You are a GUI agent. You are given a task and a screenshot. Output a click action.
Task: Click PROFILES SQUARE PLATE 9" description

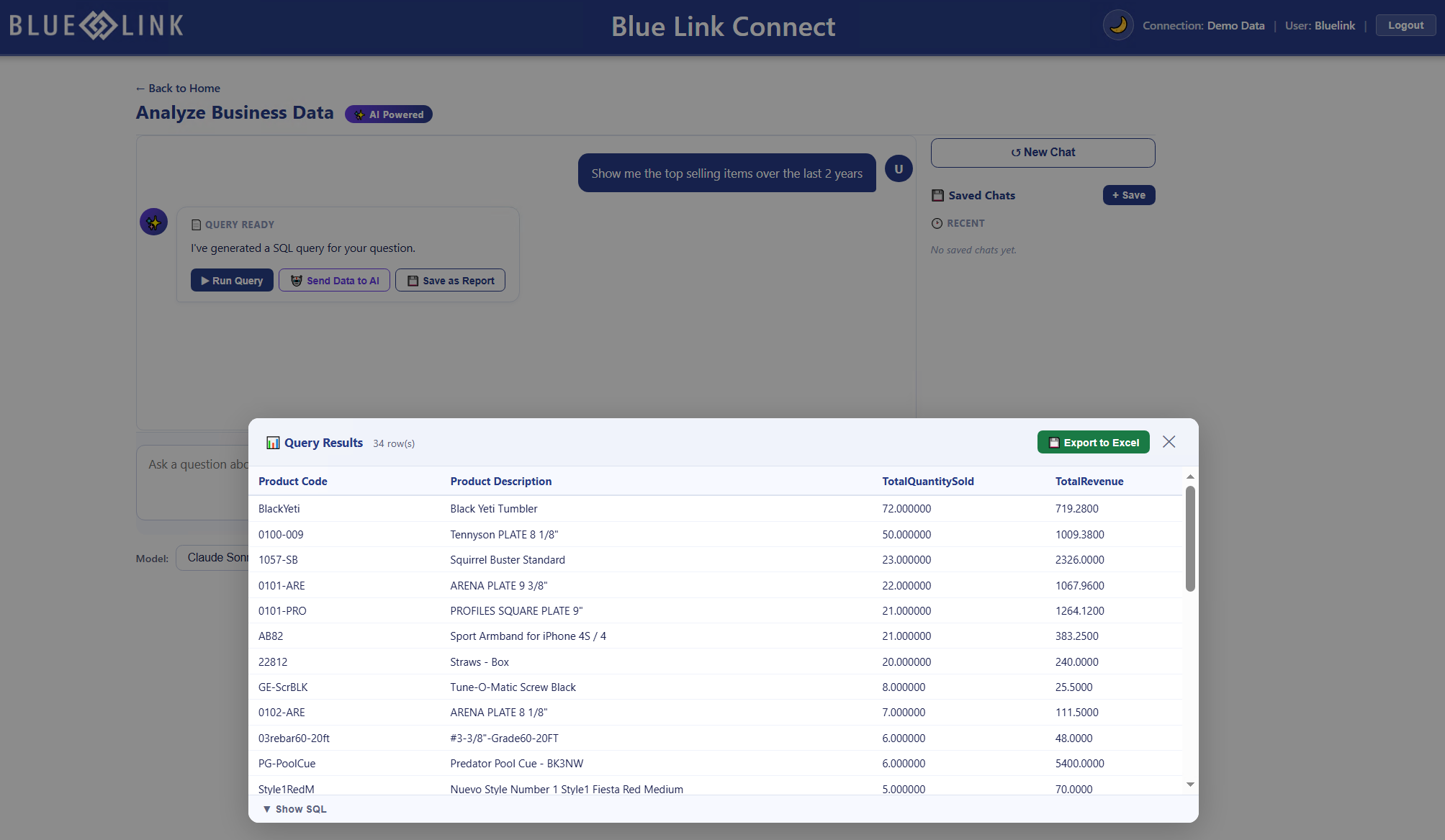(516, 611)
